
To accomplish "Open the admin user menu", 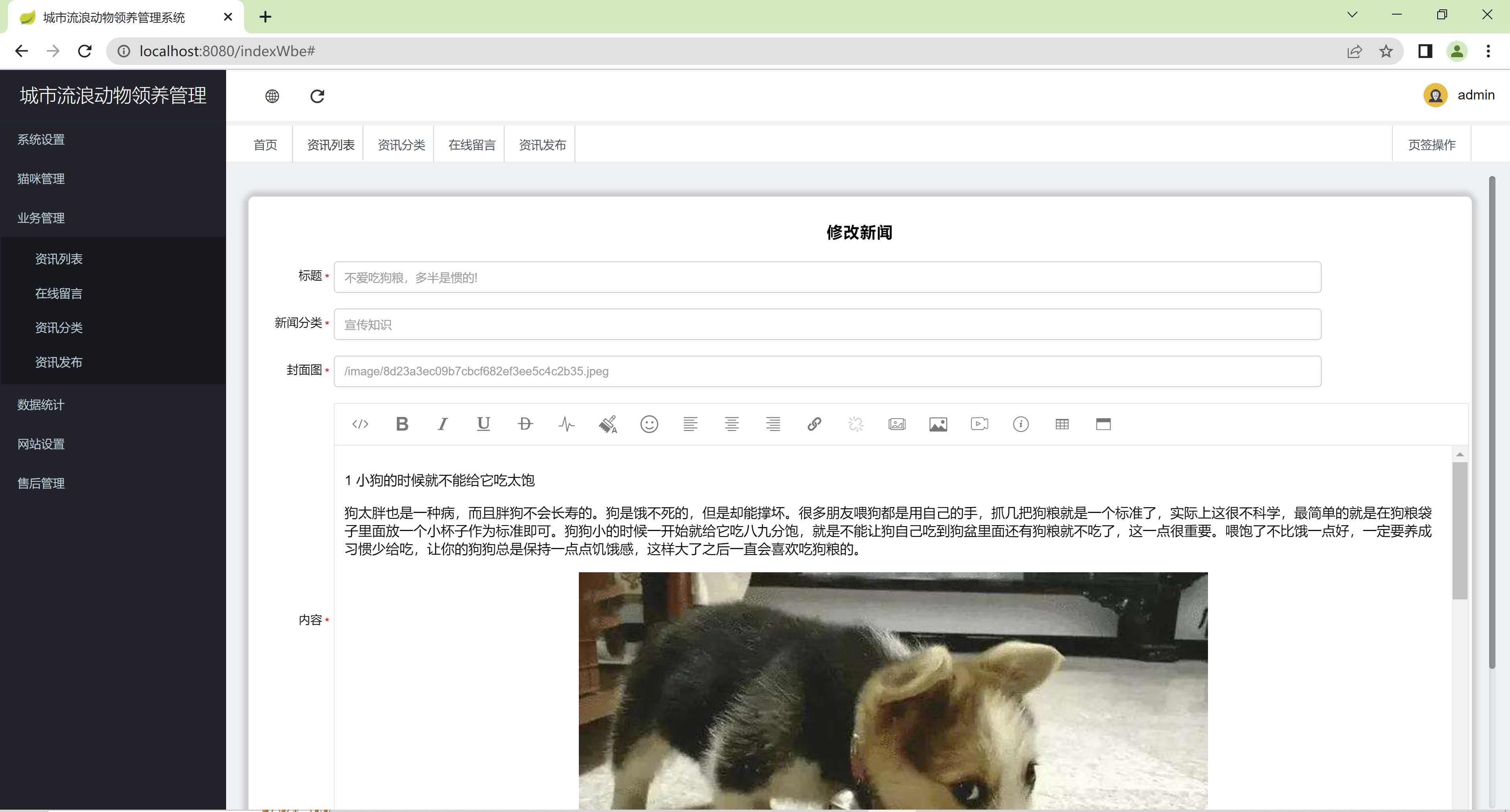I will (1475, 95).
